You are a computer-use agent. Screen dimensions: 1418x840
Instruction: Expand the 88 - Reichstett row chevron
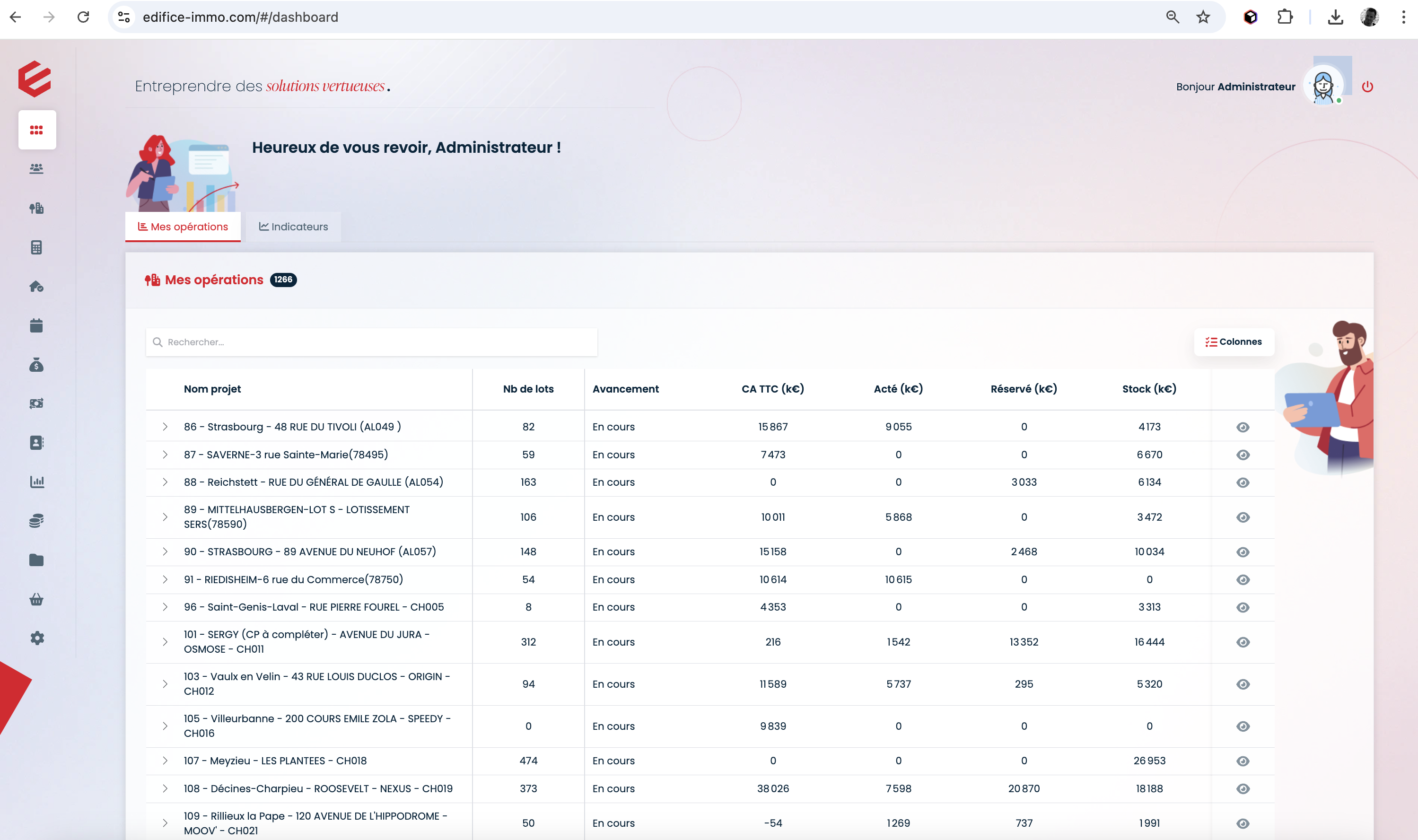click(165, 482)
